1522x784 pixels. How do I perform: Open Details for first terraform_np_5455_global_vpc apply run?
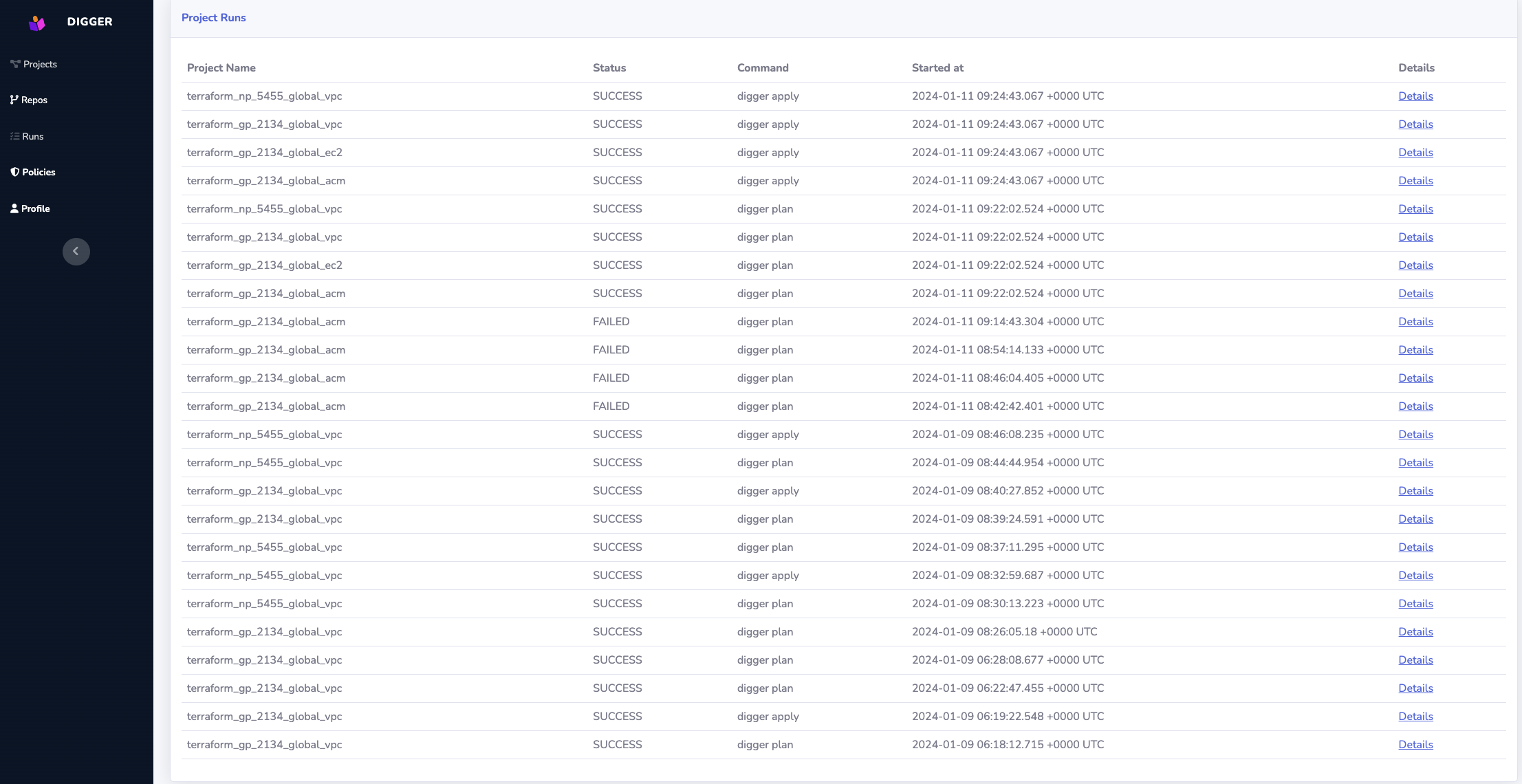(x=1415, y=96)
